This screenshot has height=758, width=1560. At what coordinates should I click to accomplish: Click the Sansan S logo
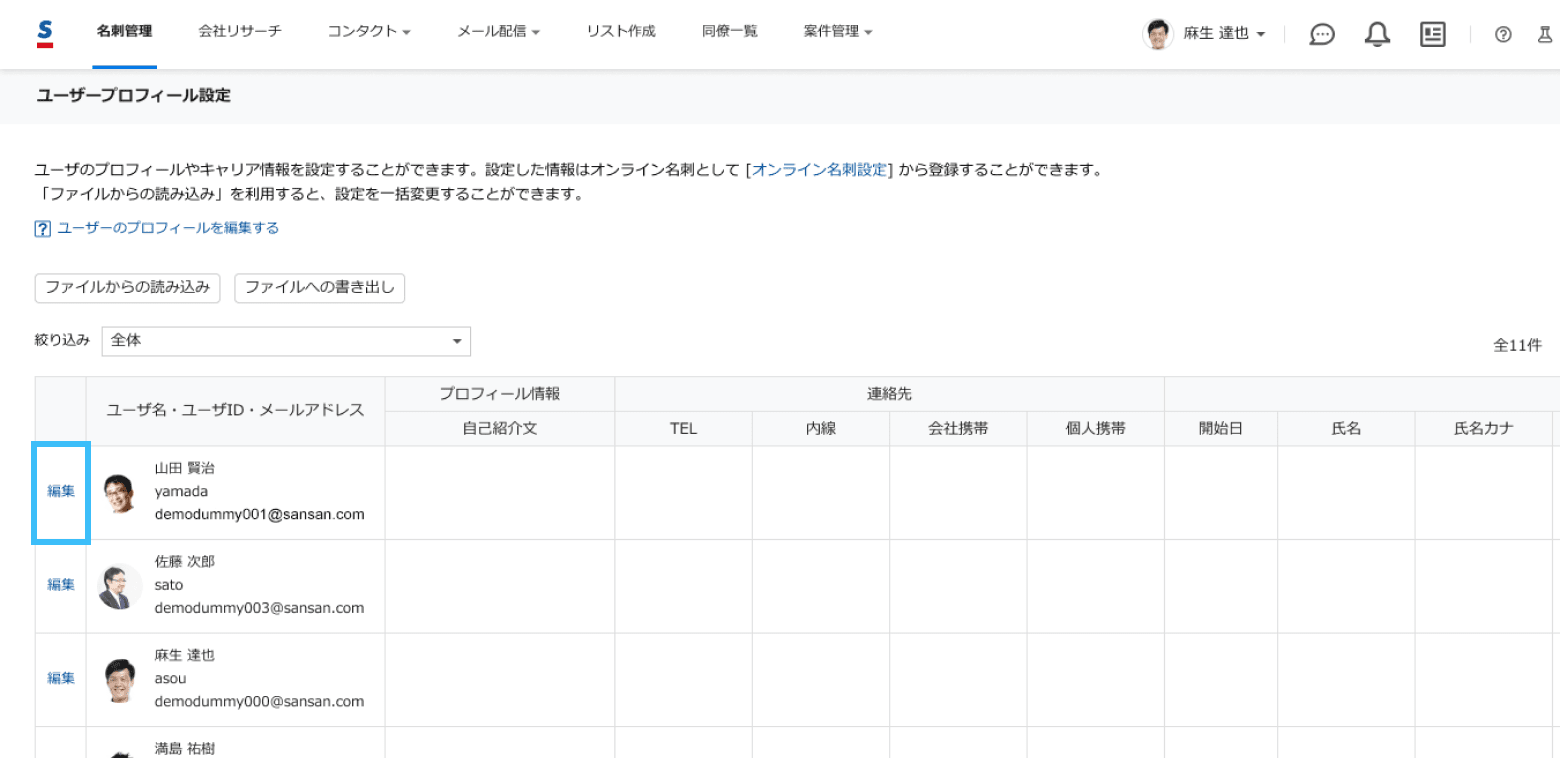tap(44, 33)
